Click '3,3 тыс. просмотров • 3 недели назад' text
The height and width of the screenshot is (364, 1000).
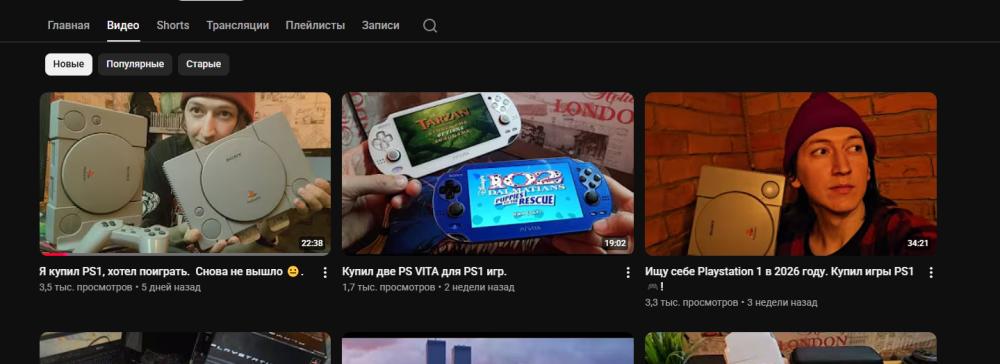[x=731, y=303]
